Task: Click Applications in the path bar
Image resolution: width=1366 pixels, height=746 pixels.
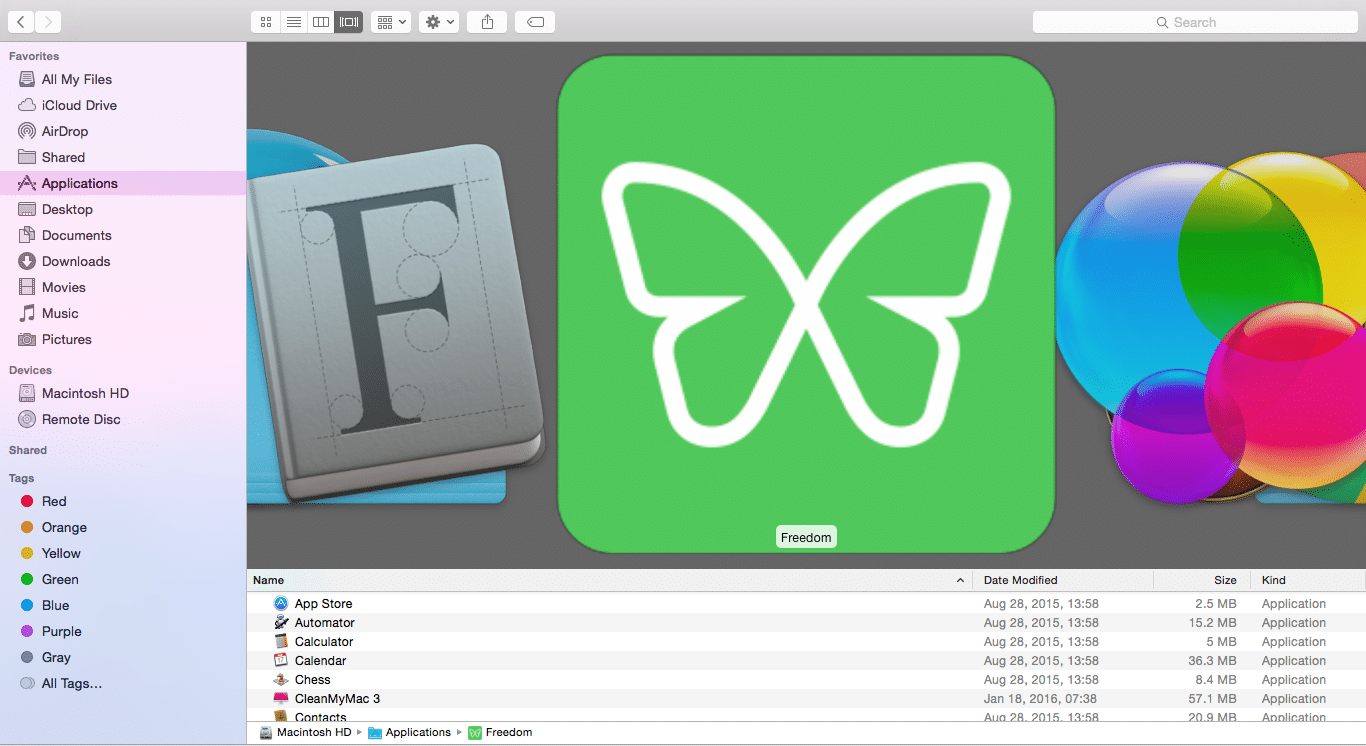Action: tap(409, 732)
